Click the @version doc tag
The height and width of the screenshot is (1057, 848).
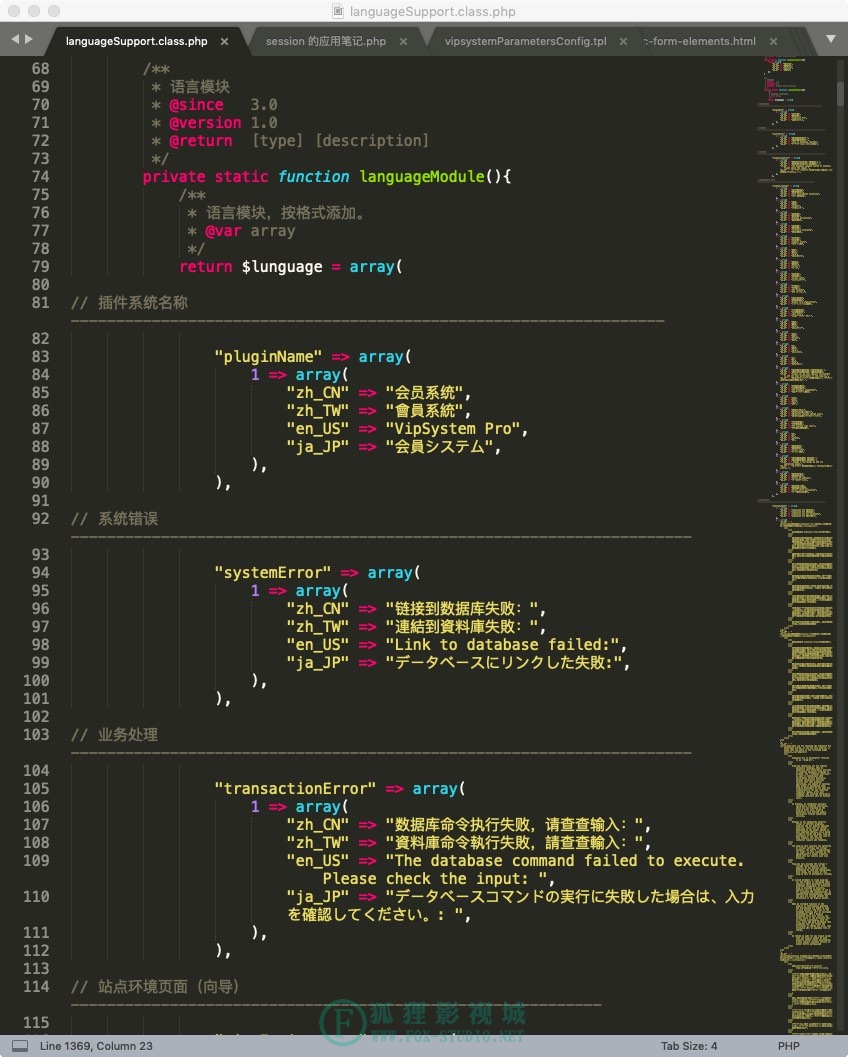[x=205, y=123]
